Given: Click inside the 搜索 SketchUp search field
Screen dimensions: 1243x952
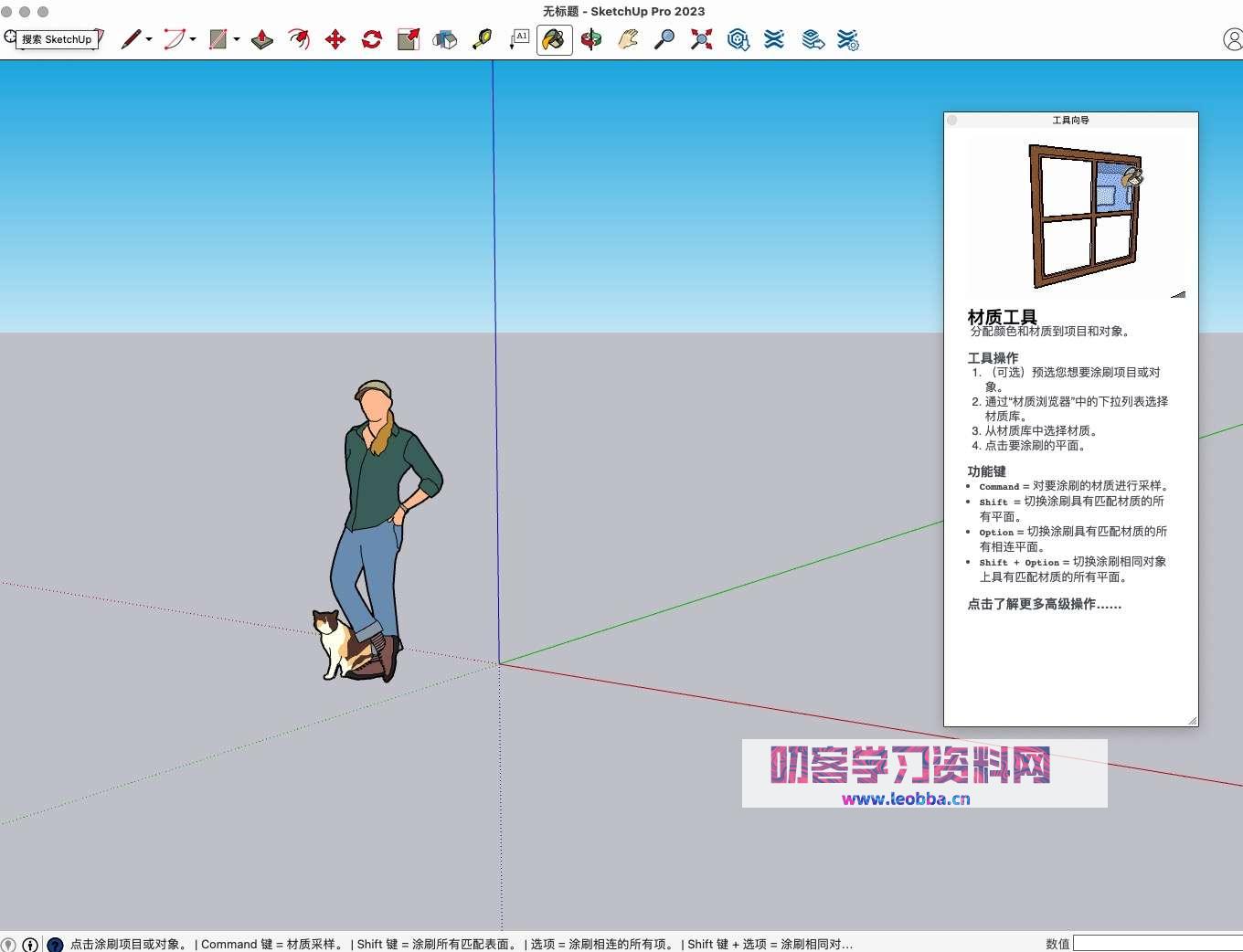Looking at the screenshot, I should click(55, 39).
